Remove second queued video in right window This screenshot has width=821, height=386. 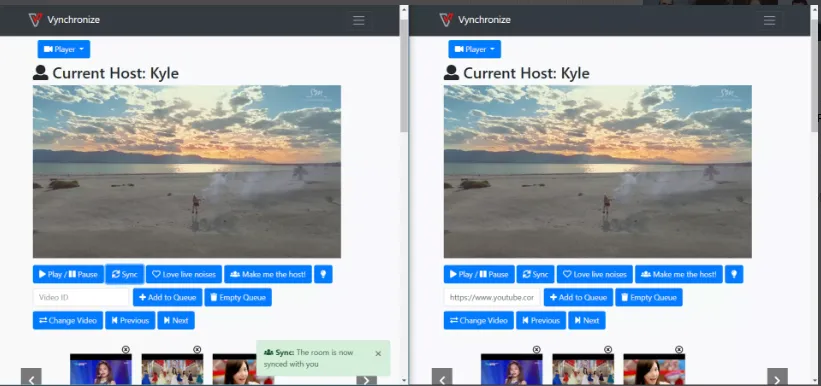(608, 349)
